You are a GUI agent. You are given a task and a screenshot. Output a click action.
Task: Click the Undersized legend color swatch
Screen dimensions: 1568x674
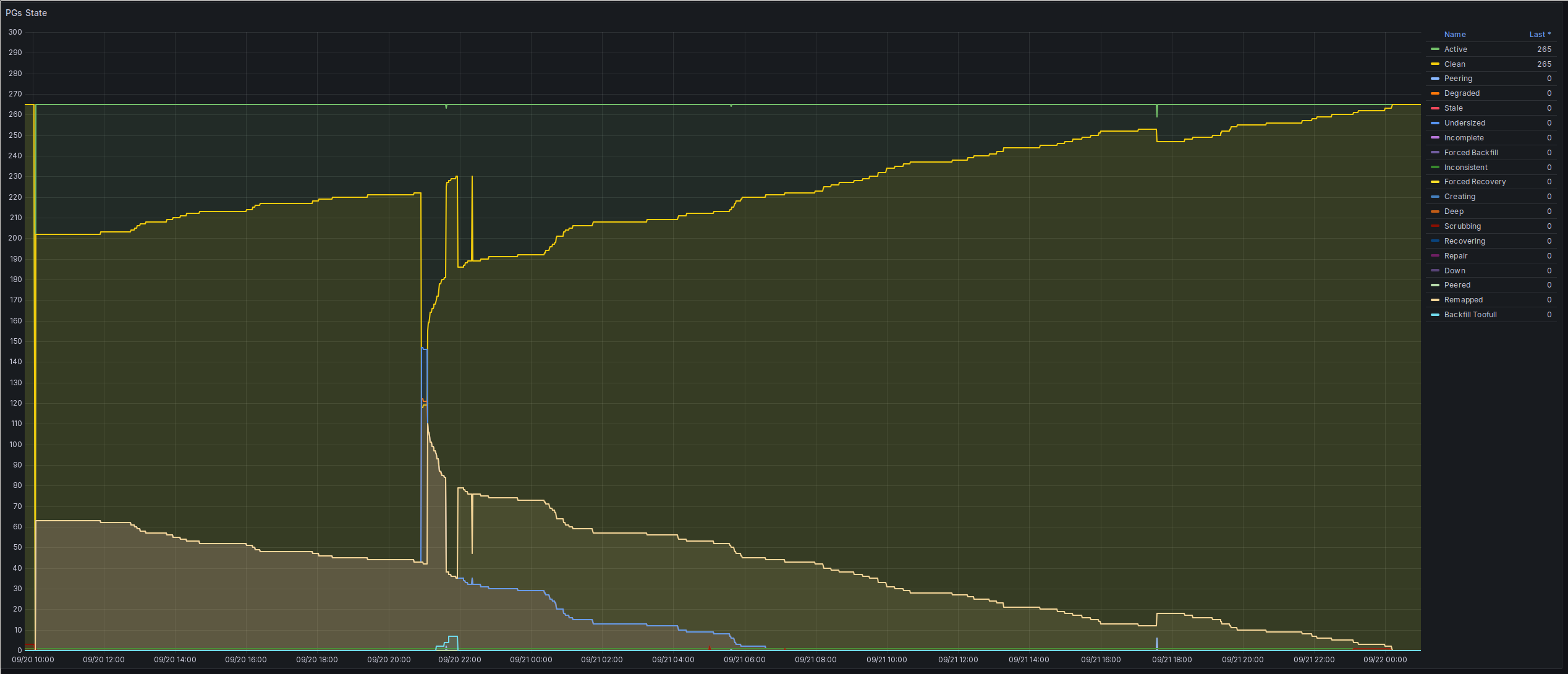pos(1435,123)
